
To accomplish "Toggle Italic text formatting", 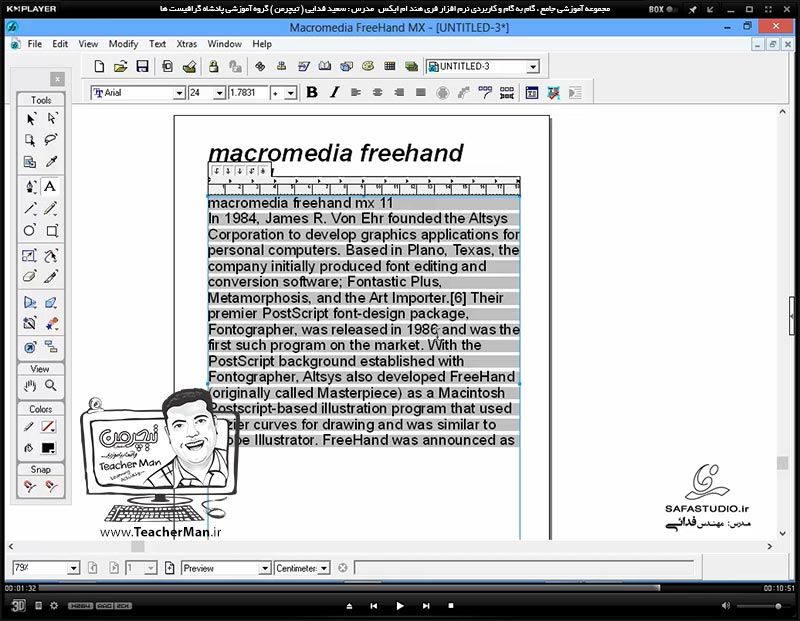I will click(334, 92).
